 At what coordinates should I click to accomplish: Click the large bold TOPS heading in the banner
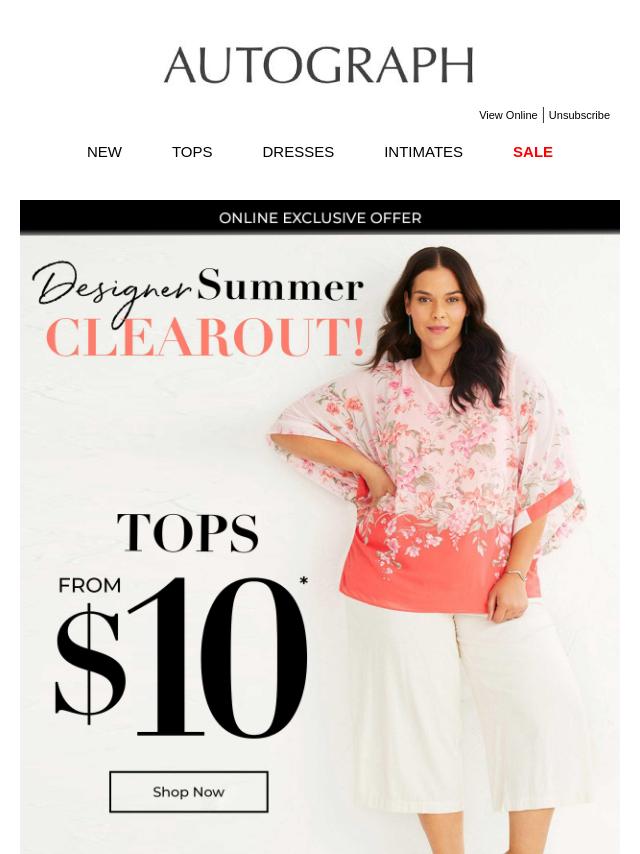click(187, 533)
